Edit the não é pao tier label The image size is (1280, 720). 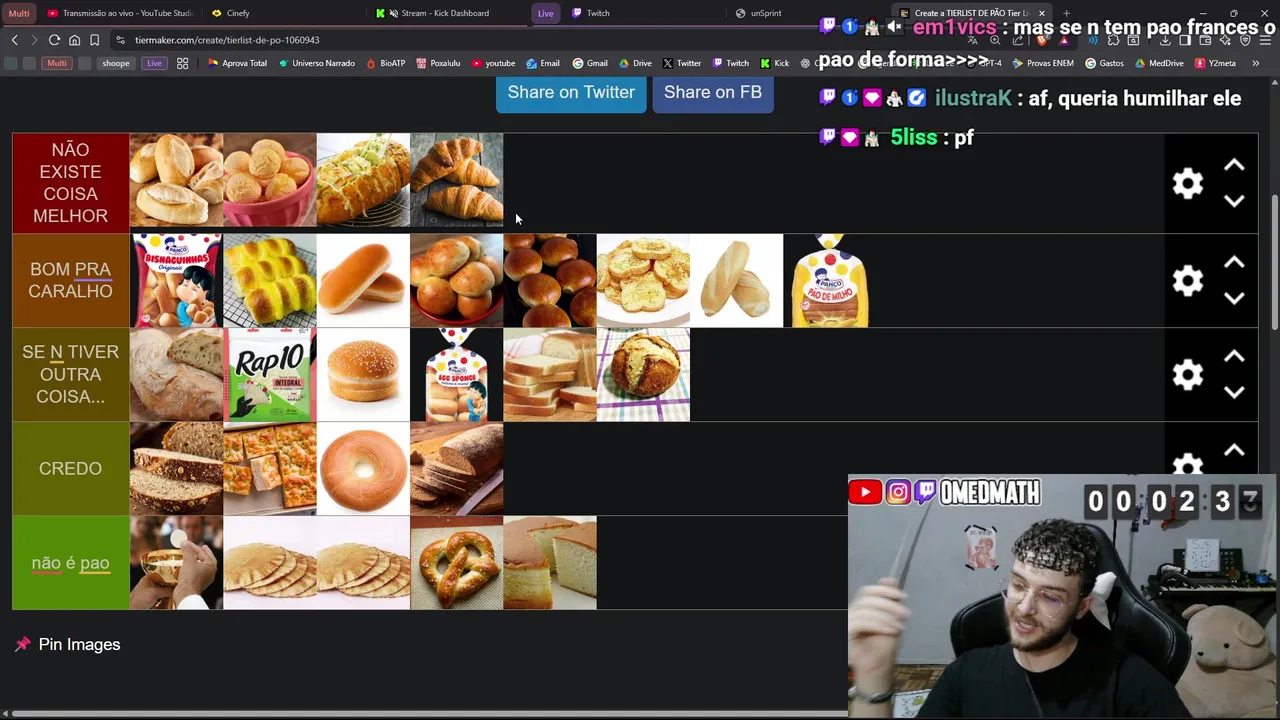point(70,563)
